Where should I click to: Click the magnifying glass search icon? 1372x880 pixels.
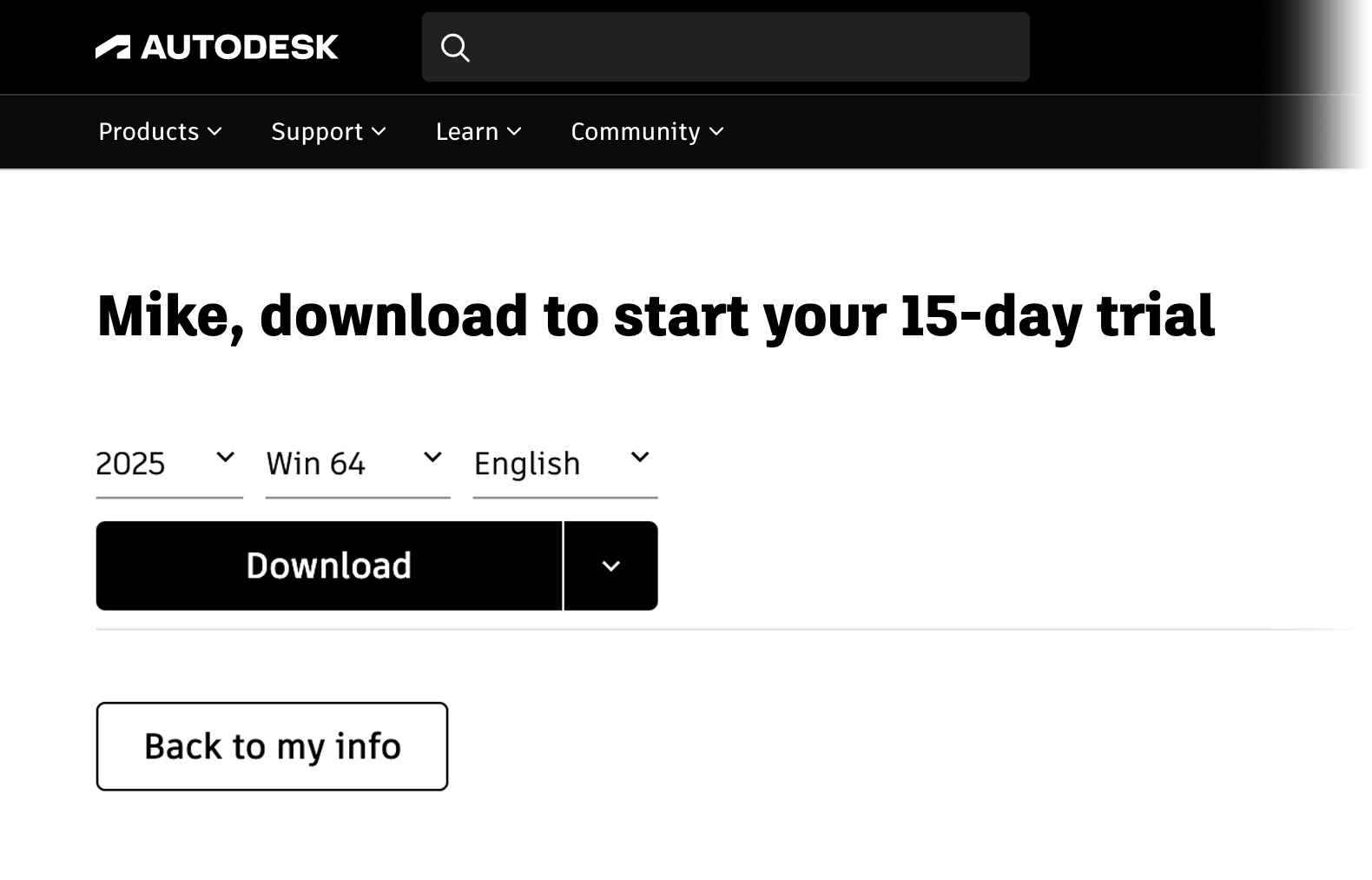click(x=457, y=47)
